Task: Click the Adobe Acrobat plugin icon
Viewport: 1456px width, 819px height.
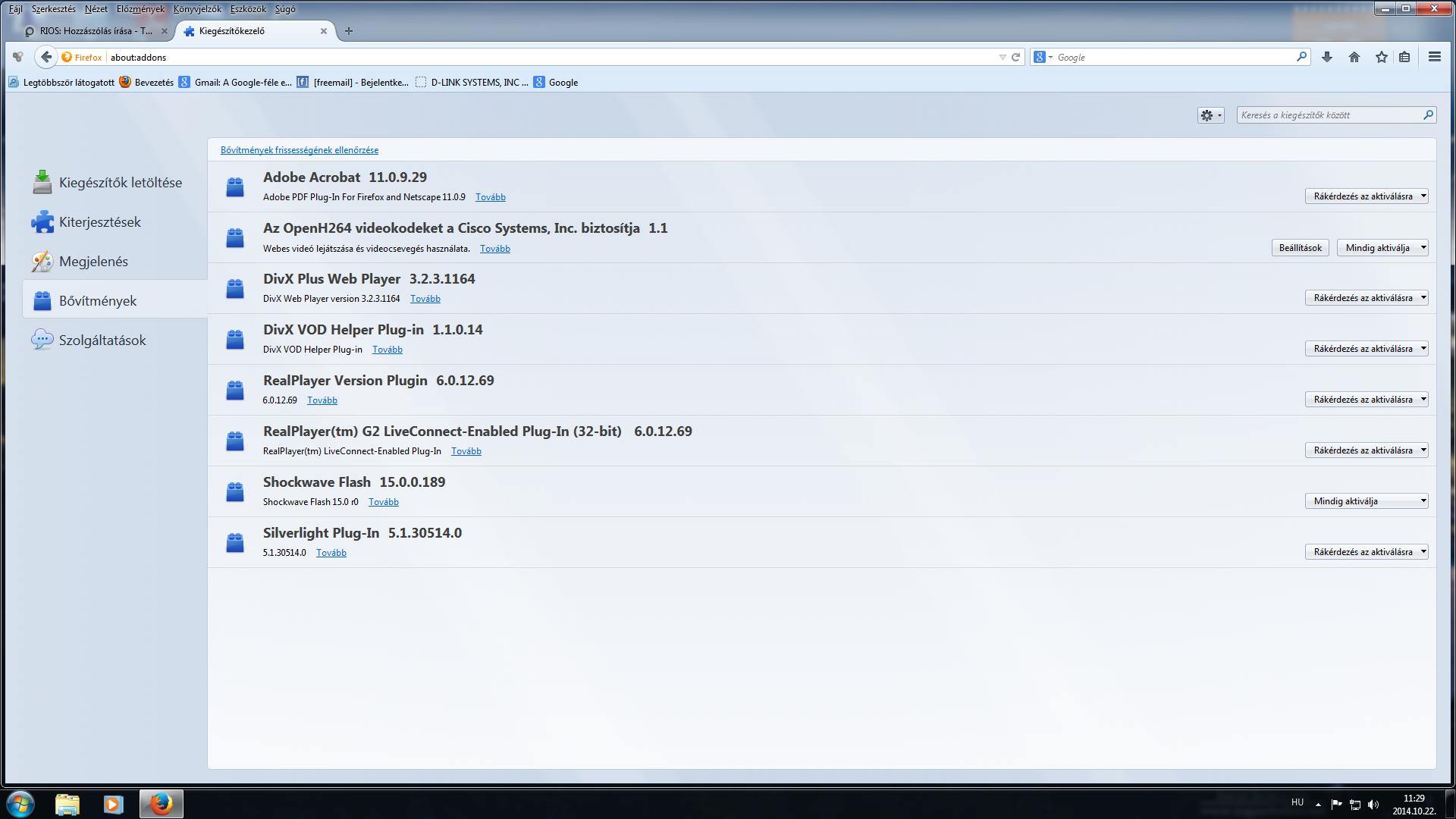Action: (235, 187)
